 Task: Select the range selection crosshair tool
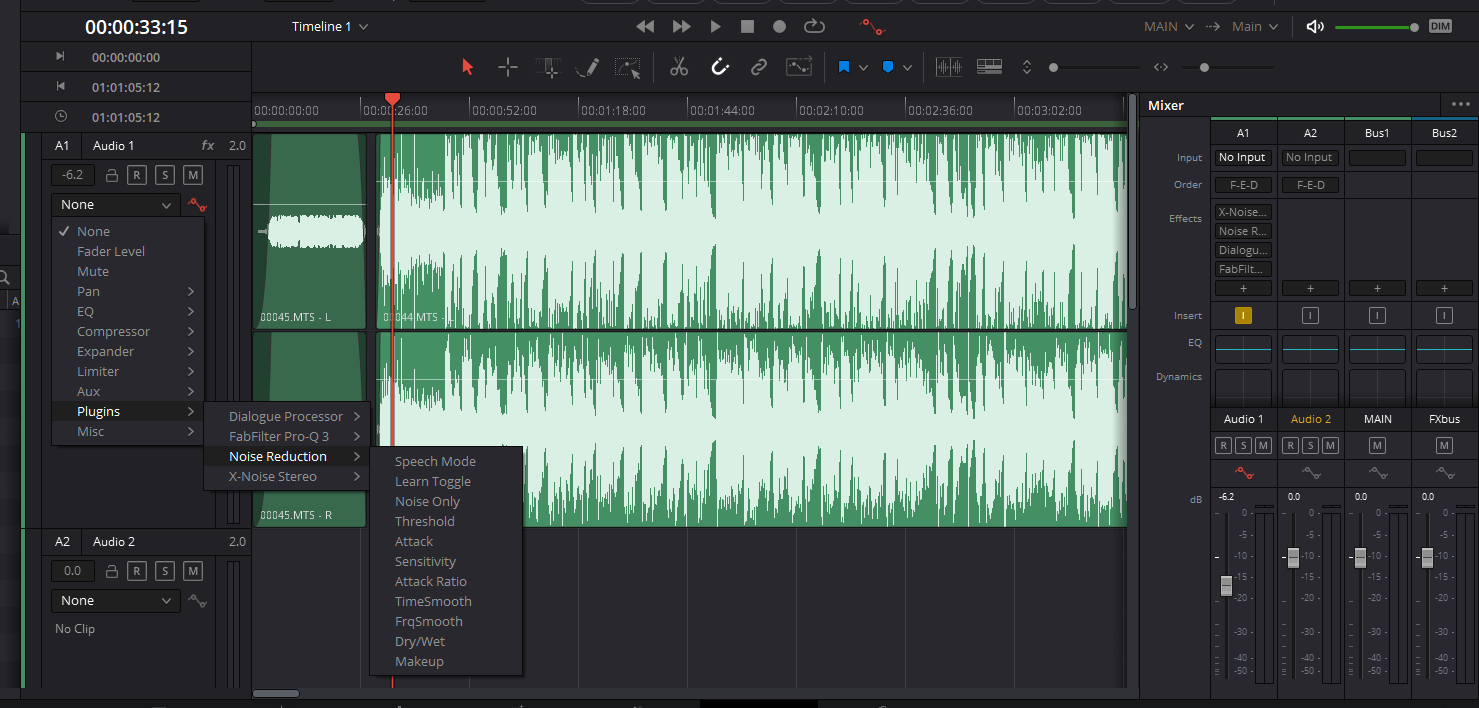[508, 67]
